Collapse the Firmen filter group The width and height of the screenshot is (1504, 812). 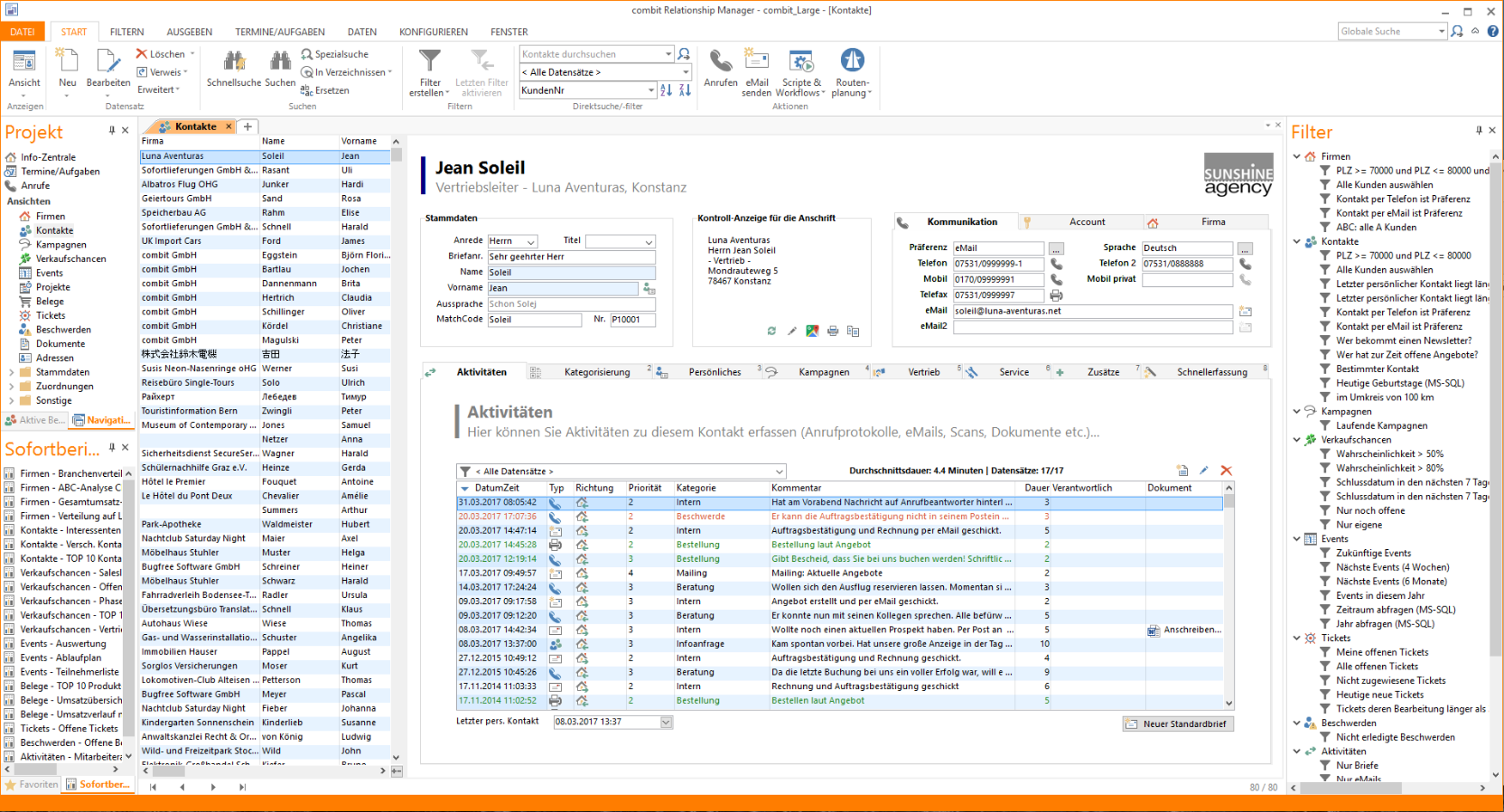(1297, 156)
